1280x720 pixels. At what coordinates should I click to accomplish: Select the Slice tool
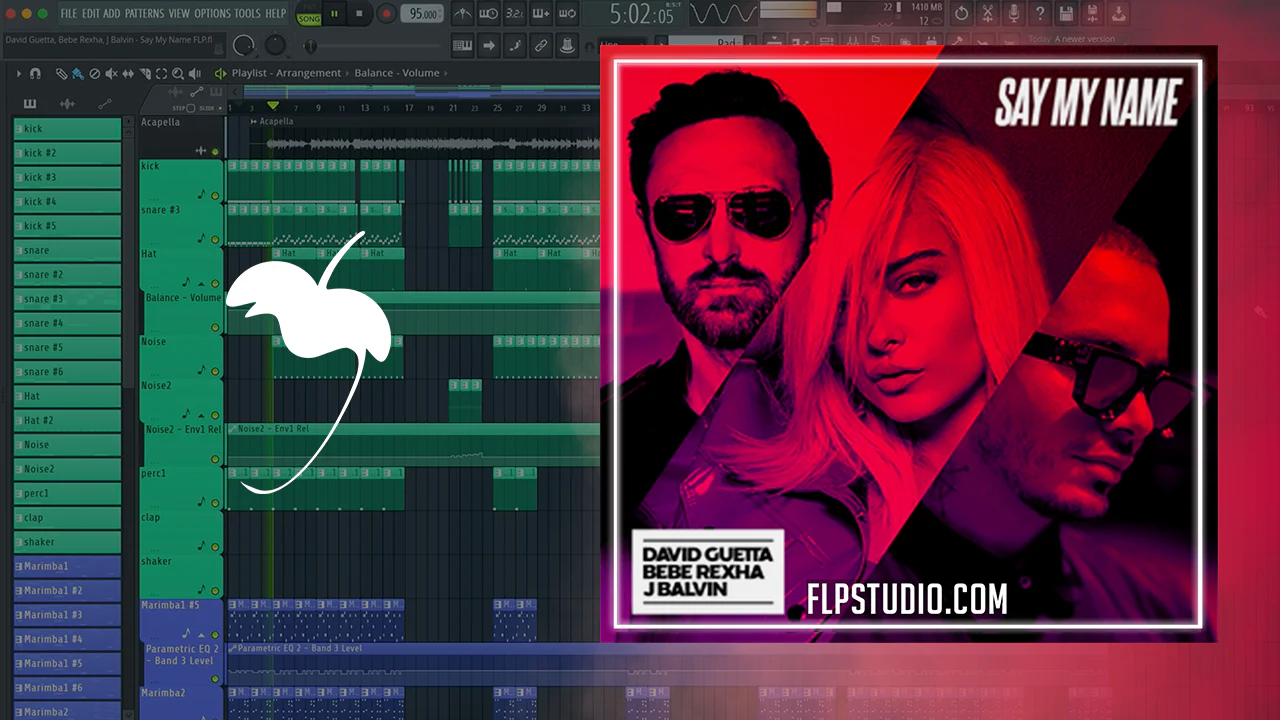(x=144, y=73)
